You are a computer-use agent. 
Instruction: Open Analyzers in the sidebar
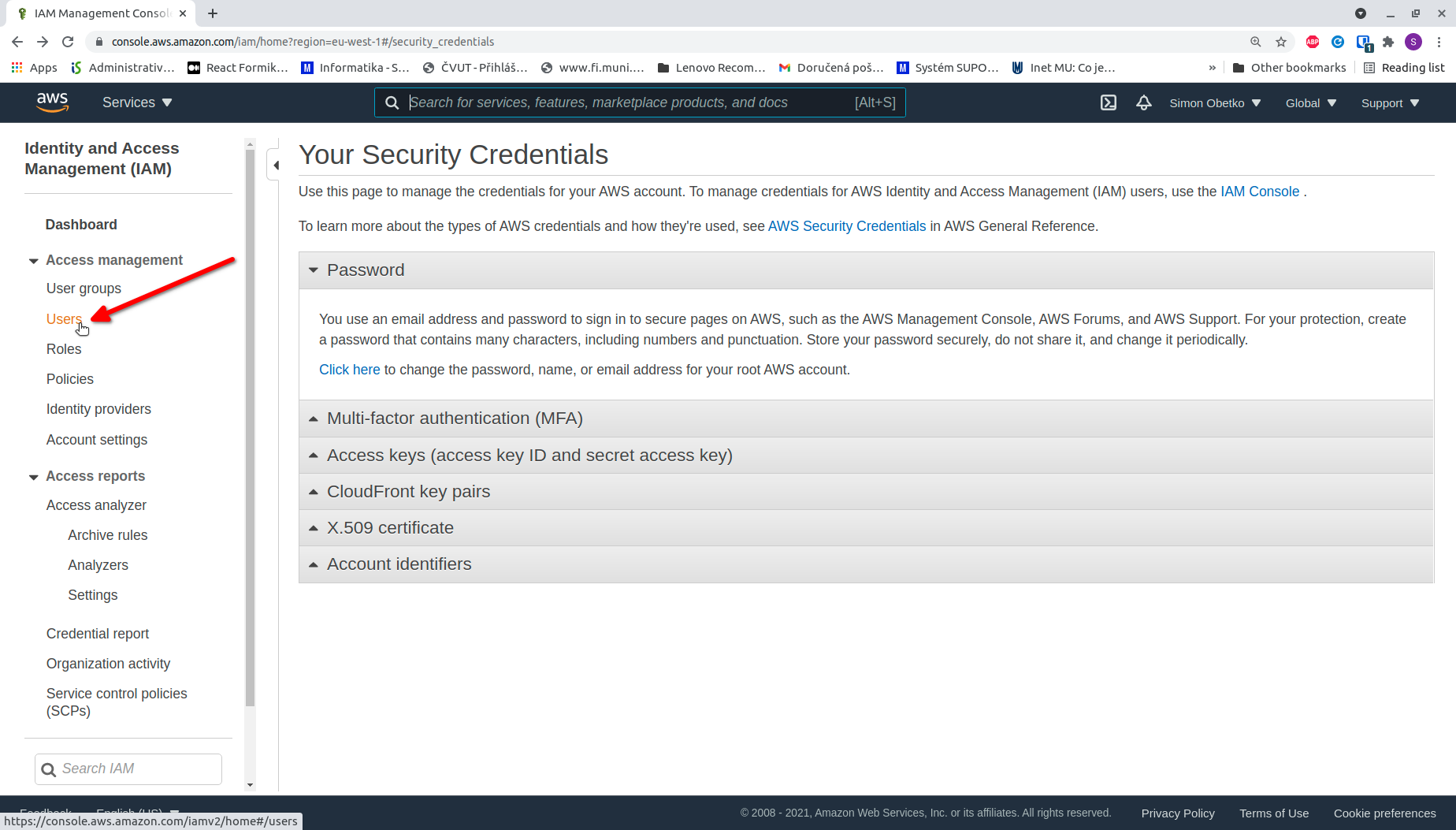click(98, 565)
